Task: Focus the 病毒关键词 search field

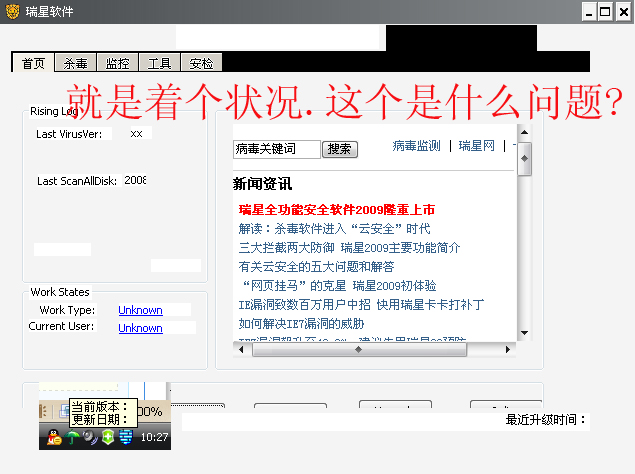Action: (x=277, y=149)
